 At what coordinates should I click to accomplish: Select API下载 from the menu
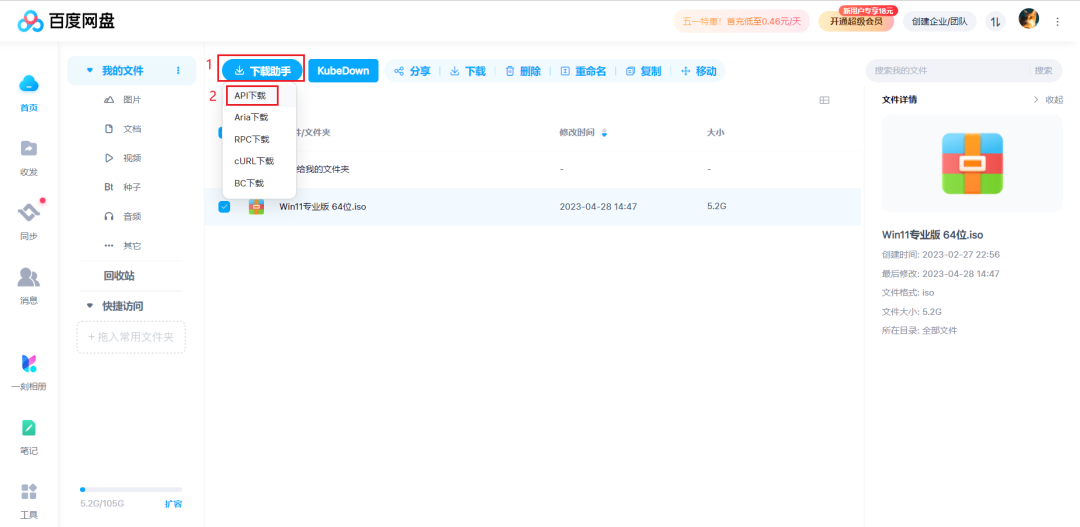point(250,96)
